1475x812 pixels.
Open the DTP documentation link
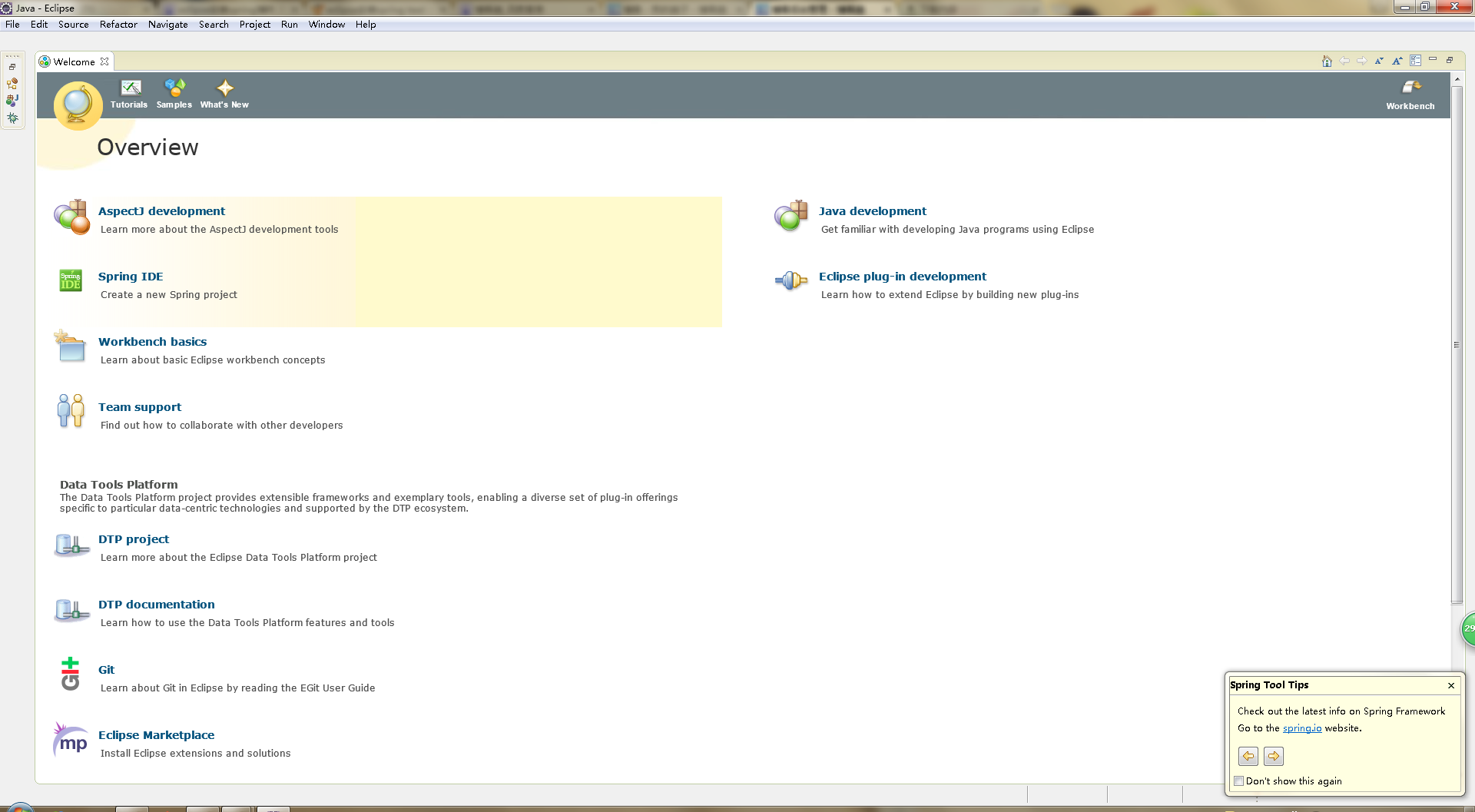pos(157,605)
